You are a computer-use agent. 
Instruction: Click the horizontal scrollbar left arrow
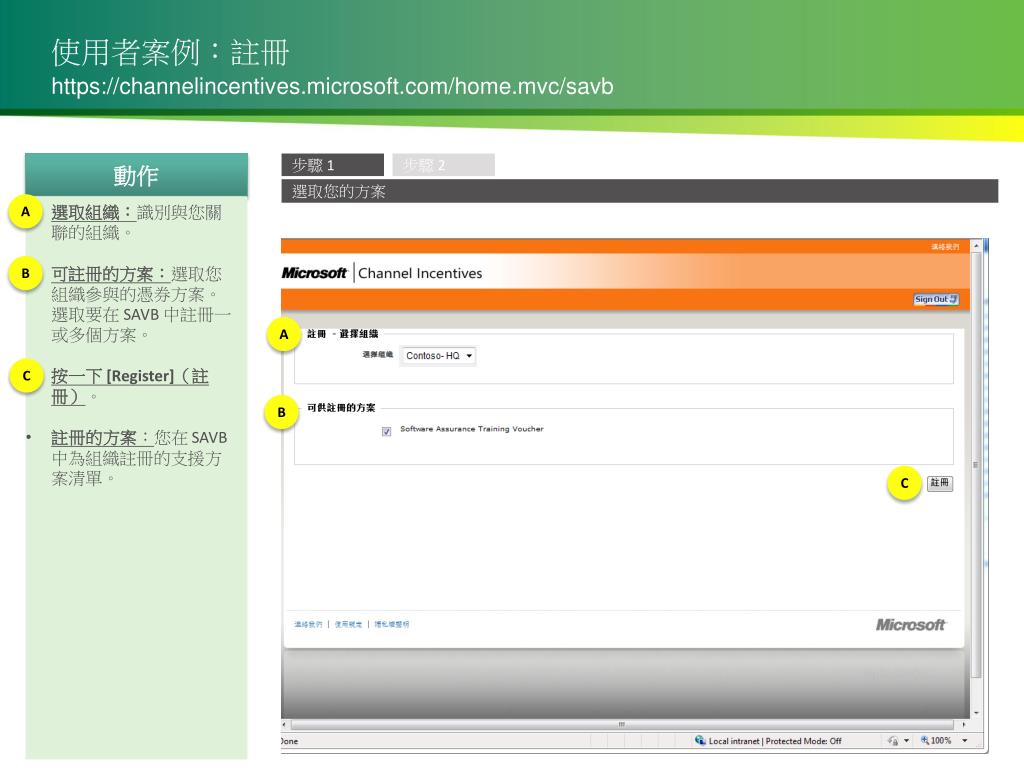284,724
